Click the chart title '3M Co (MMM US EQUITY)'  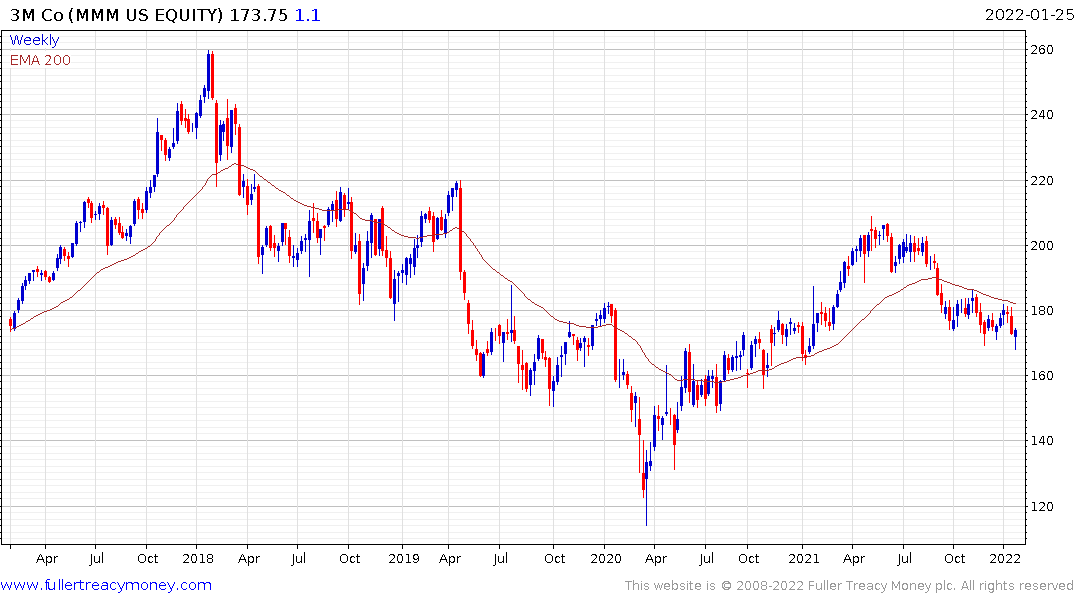(x=117, y=15)
